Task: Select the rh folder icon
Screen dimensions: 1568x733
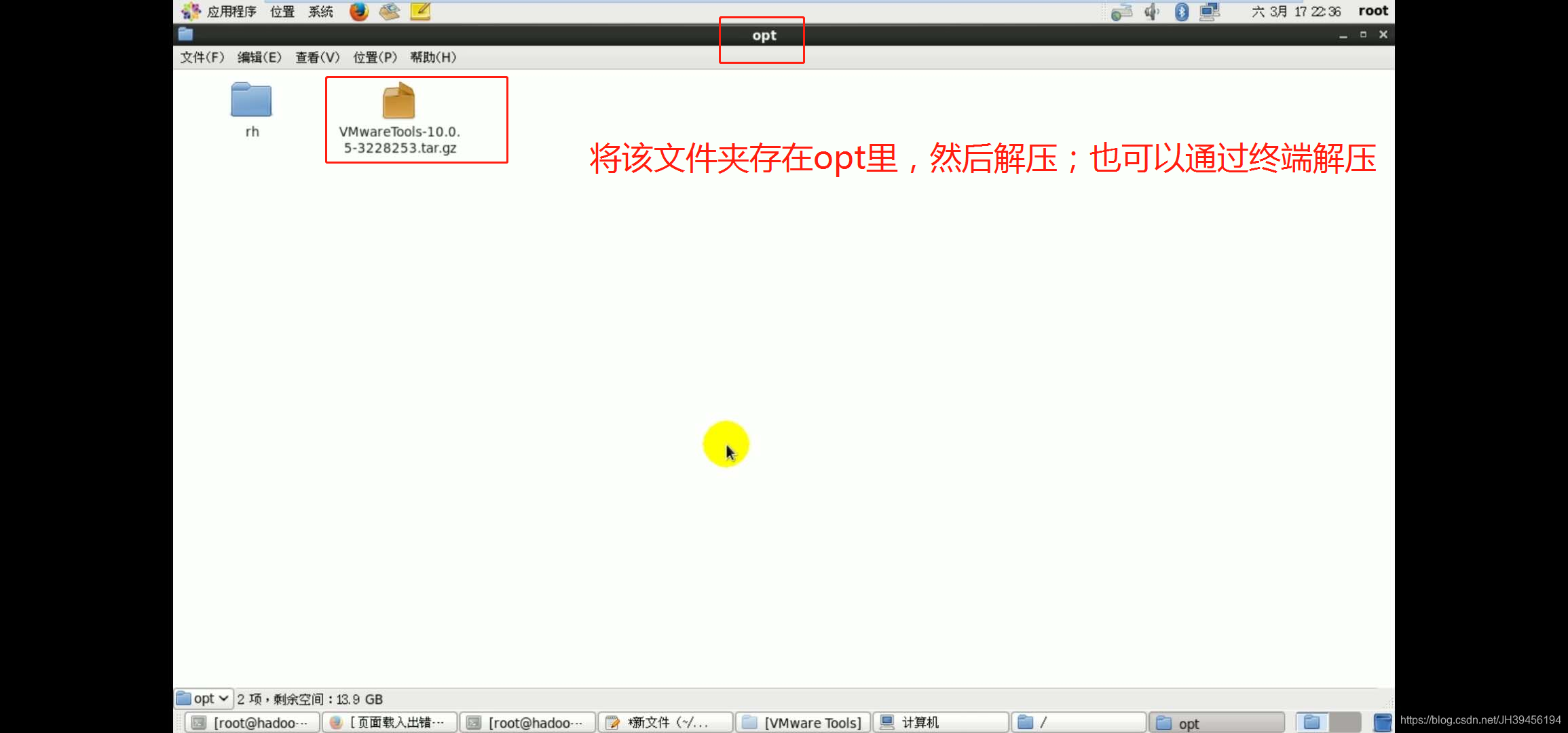Action: 251,100
